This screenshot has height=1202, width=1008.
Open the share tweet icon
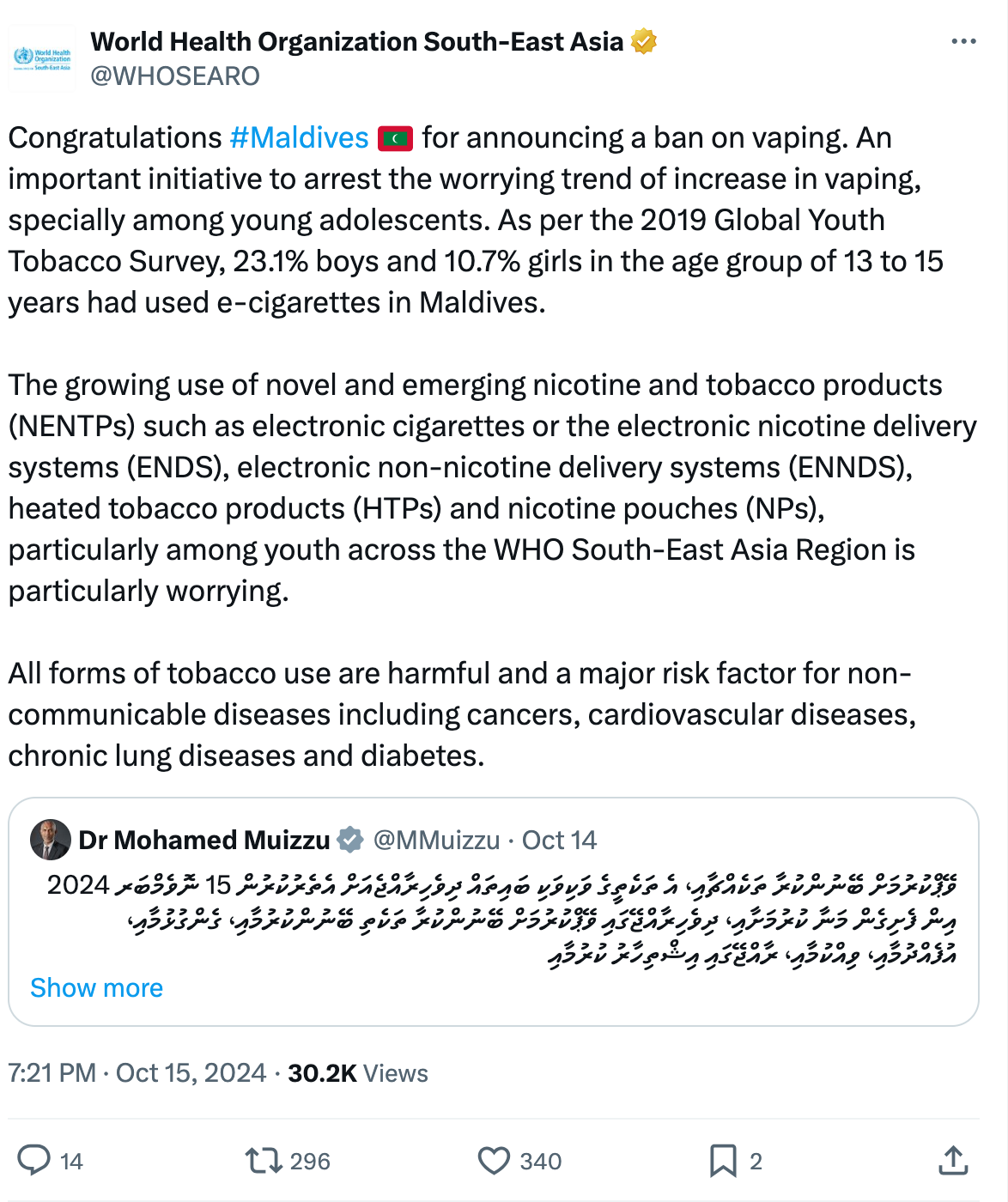953,1160
